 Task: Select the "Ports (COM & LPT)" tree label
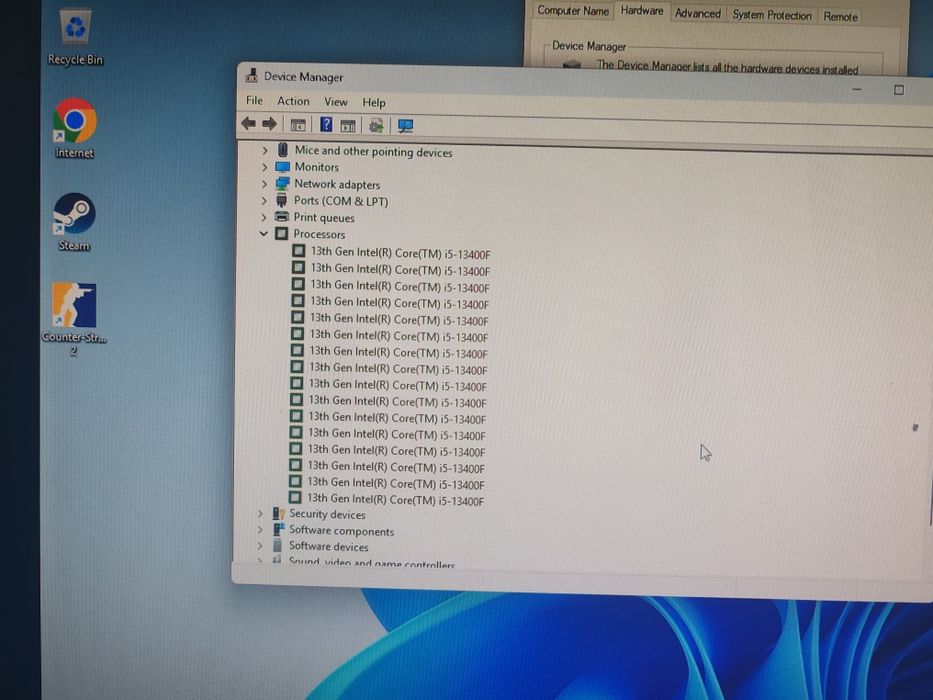341,201
